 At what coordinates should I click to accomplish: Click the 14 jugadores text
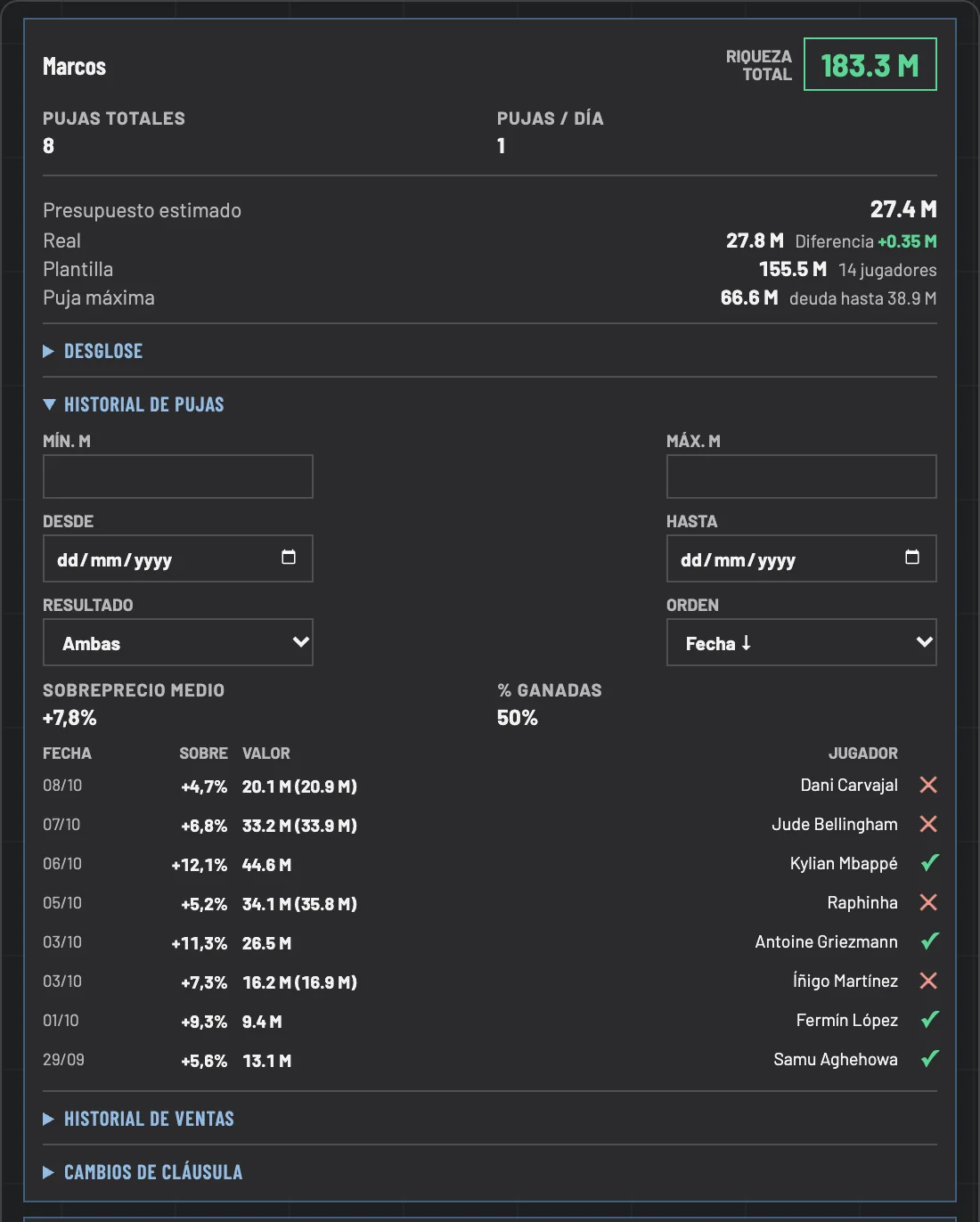[x=887, y=270]
